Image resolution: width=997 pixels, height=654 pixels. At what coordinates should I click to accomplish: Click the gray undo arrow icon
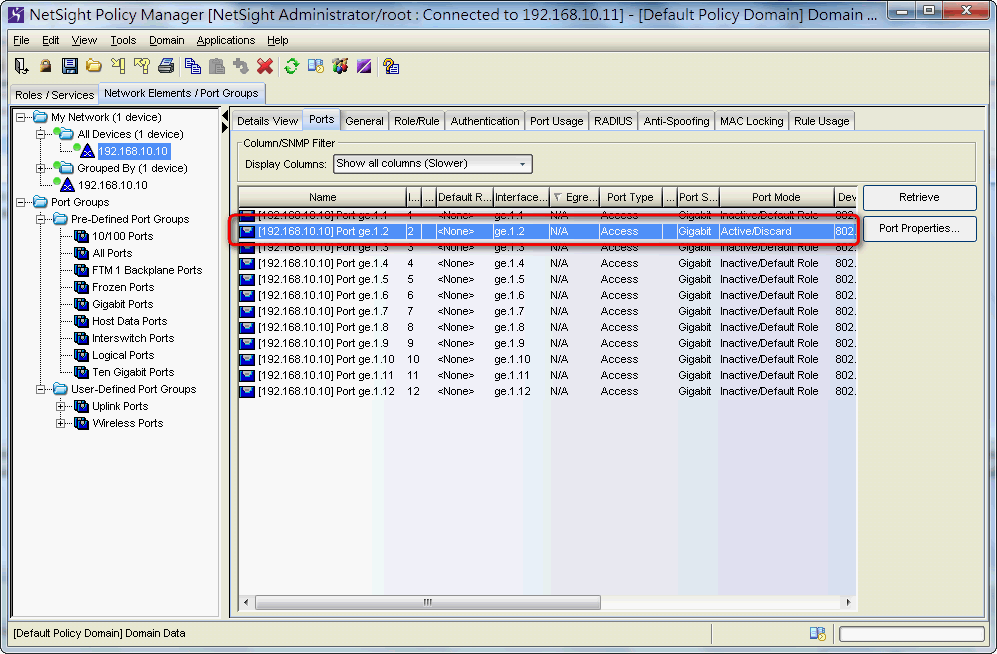point(241,65)
